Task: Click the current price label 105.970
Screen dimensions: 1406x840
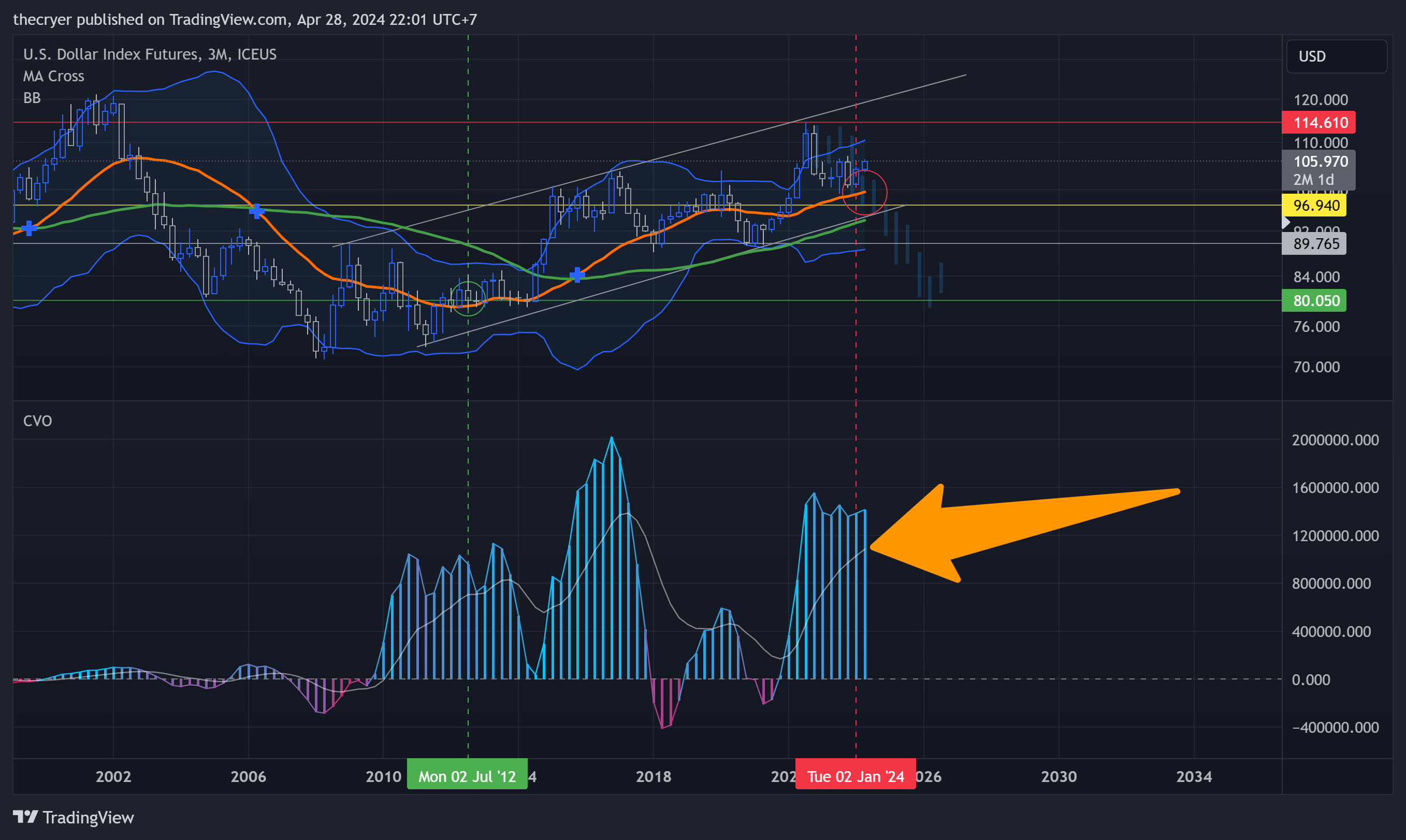Action: click(x=1321, y=162)
